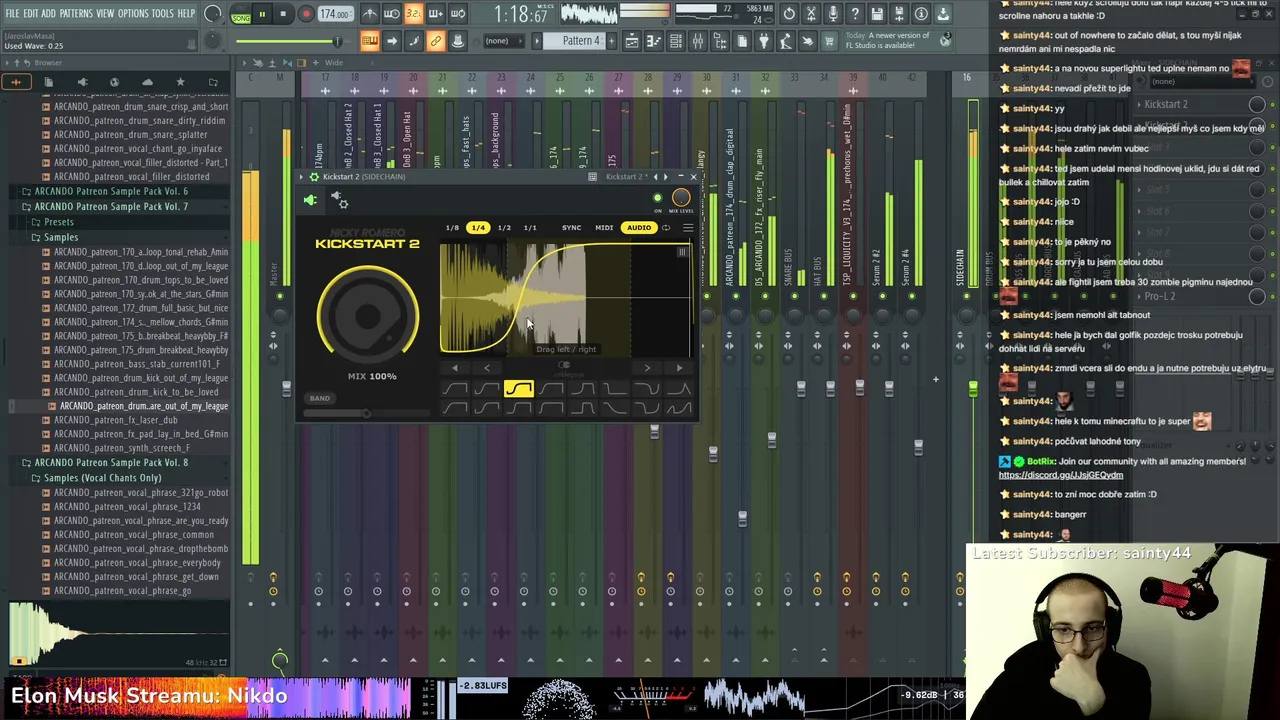Open the Playlist view icon

(632, 41)
